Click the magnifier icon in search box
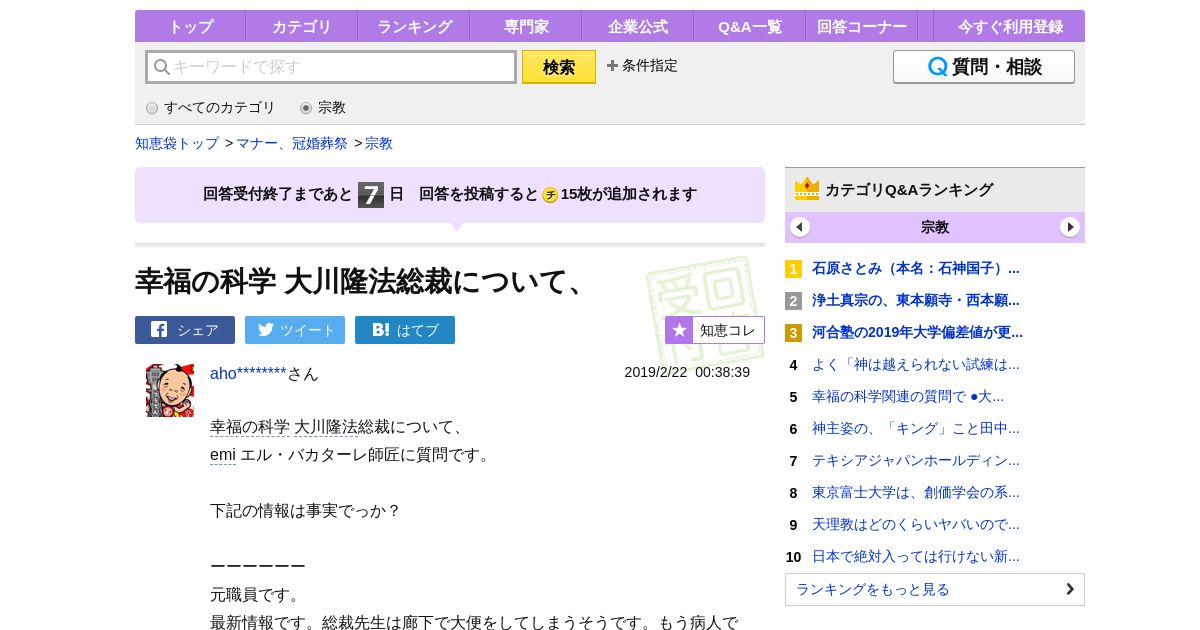Viewport: 1200px width, 630px height. click(x=162, y=67)
